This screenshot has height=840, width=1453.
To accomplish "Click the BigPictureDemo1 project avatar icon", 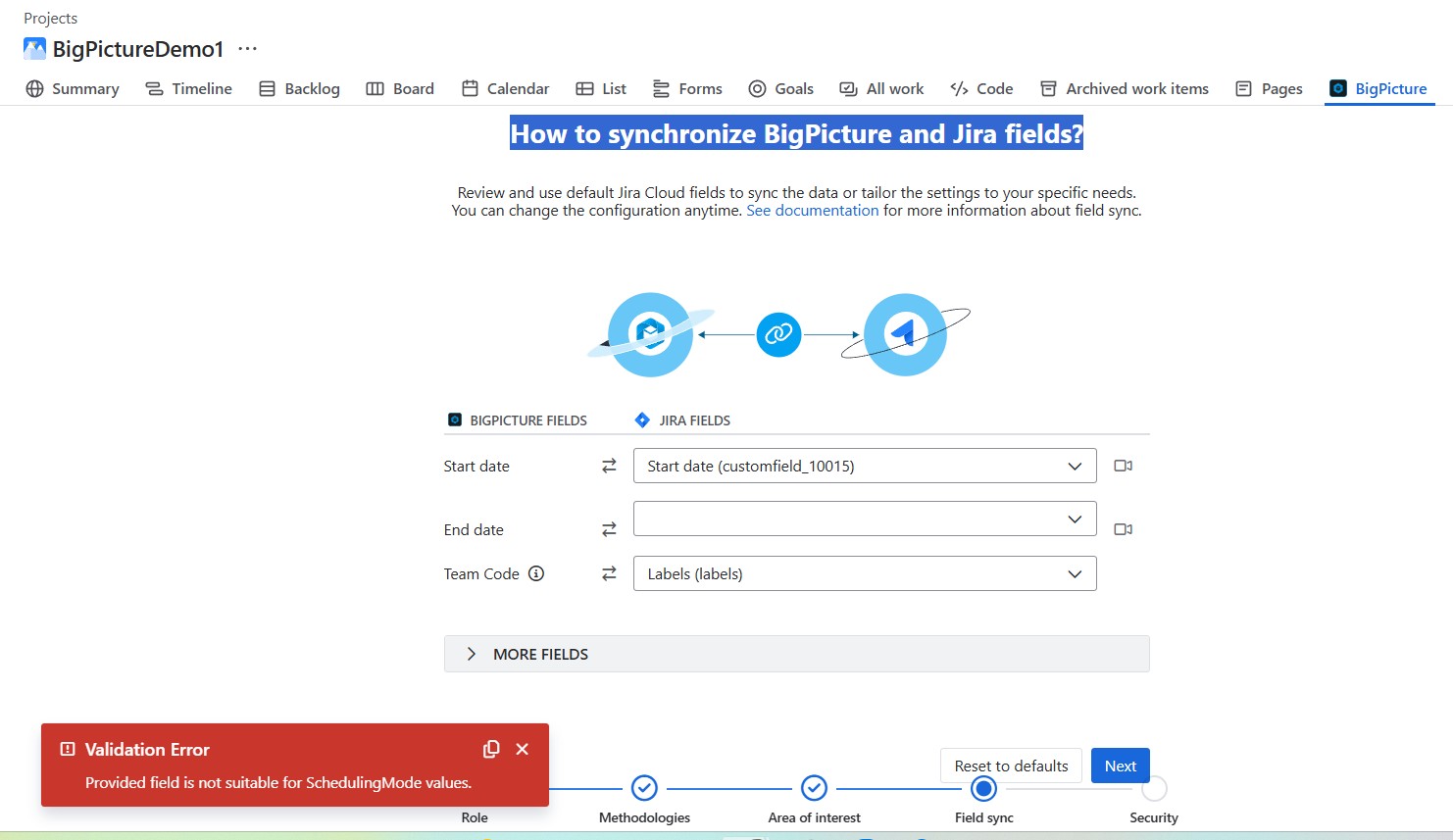I will pyautogui.click(x=34, y=48).
